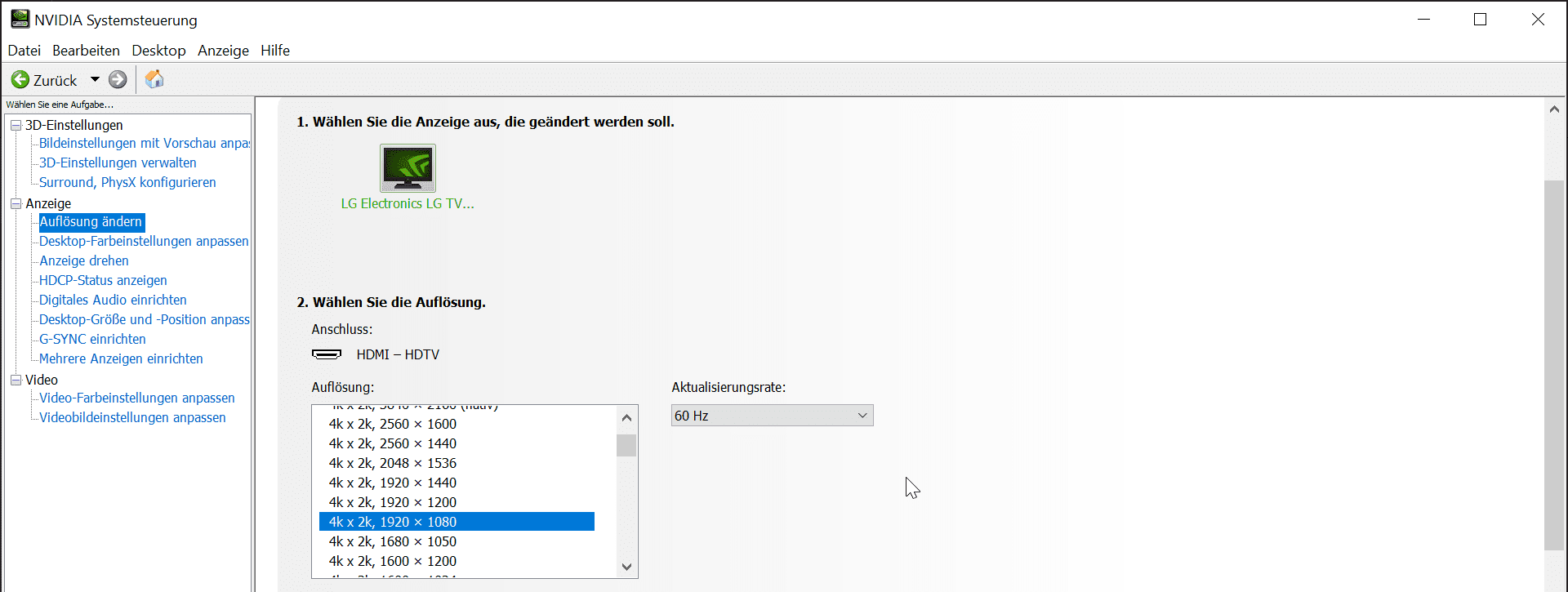Open the Hilfe menu
The image size is (1568, 592).
(x=275, y=51)
